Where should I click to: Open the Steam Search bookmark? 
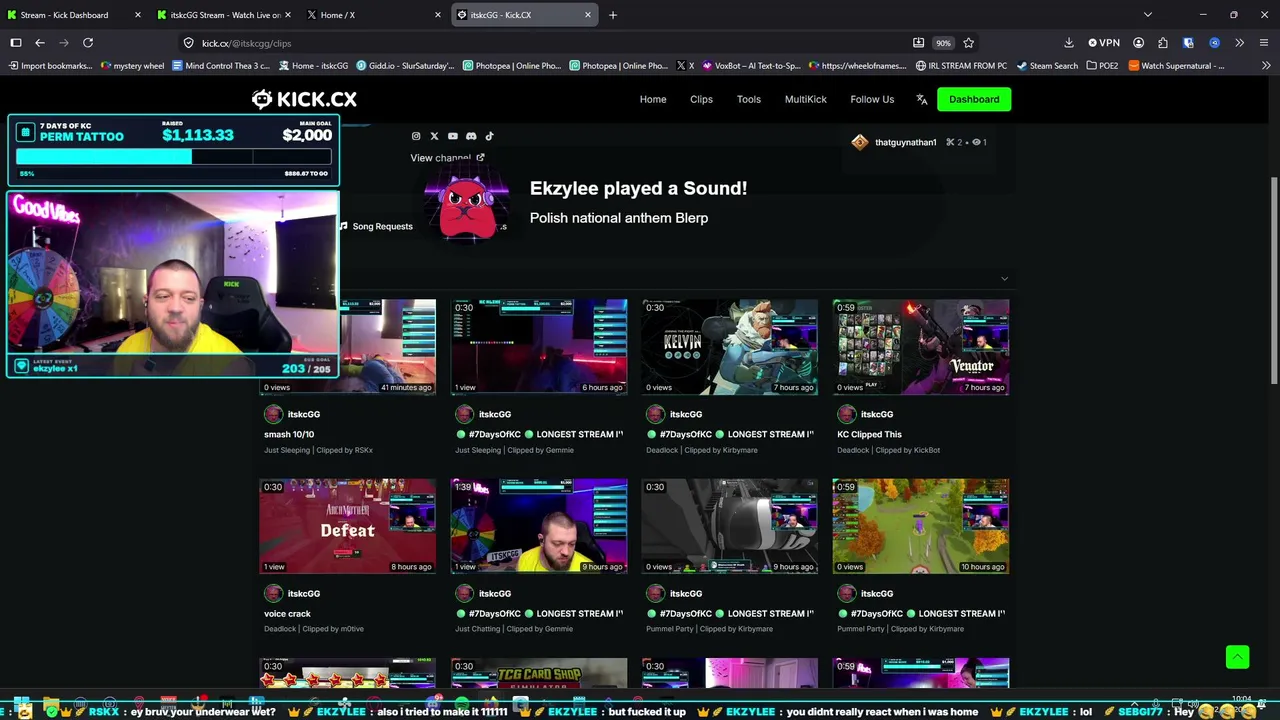point(1047,66)
